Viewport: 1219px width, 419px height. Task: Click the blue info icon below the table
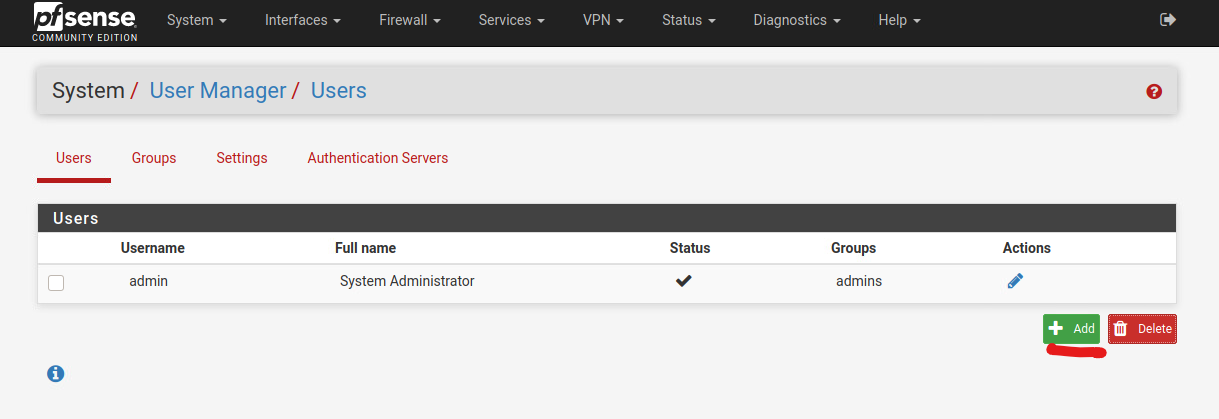[56, 373]
